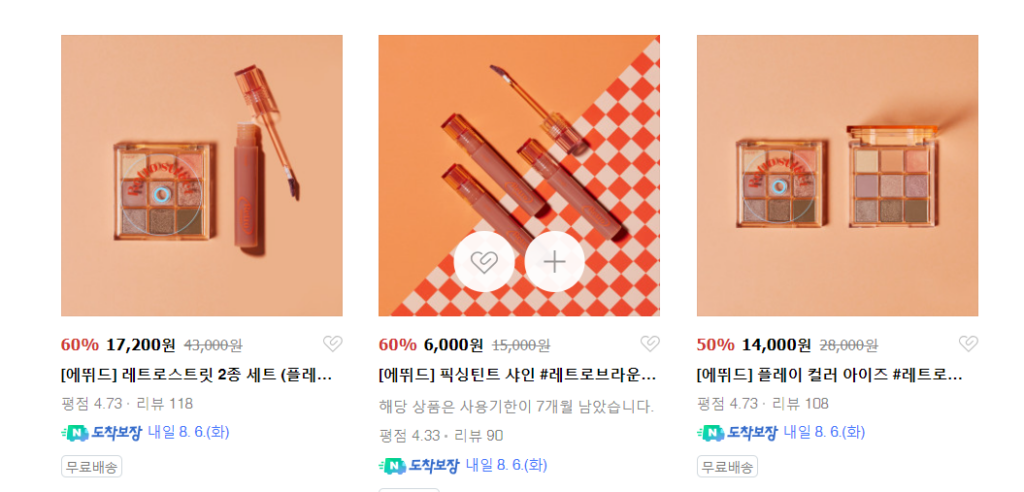Open the 레트로스트릿 2종 세트 product thumbnail

(x=202, y=176)
